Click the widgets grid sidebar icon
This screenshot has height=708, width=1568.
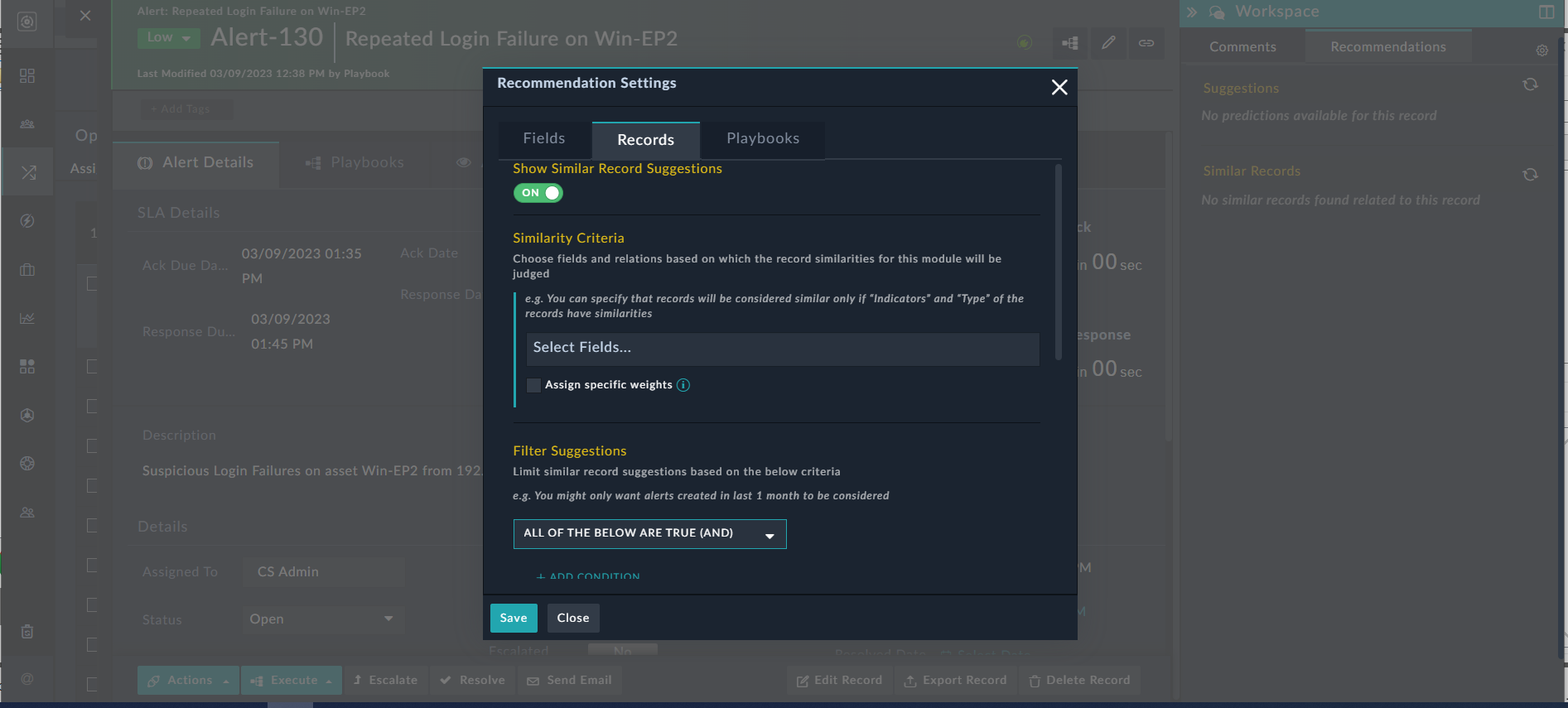27,367
